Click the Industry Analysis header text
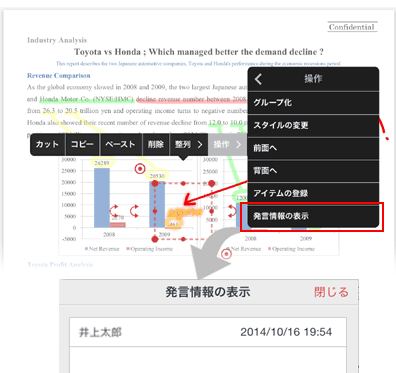This screenshot has width=396, height=373. tap(57, 40)
